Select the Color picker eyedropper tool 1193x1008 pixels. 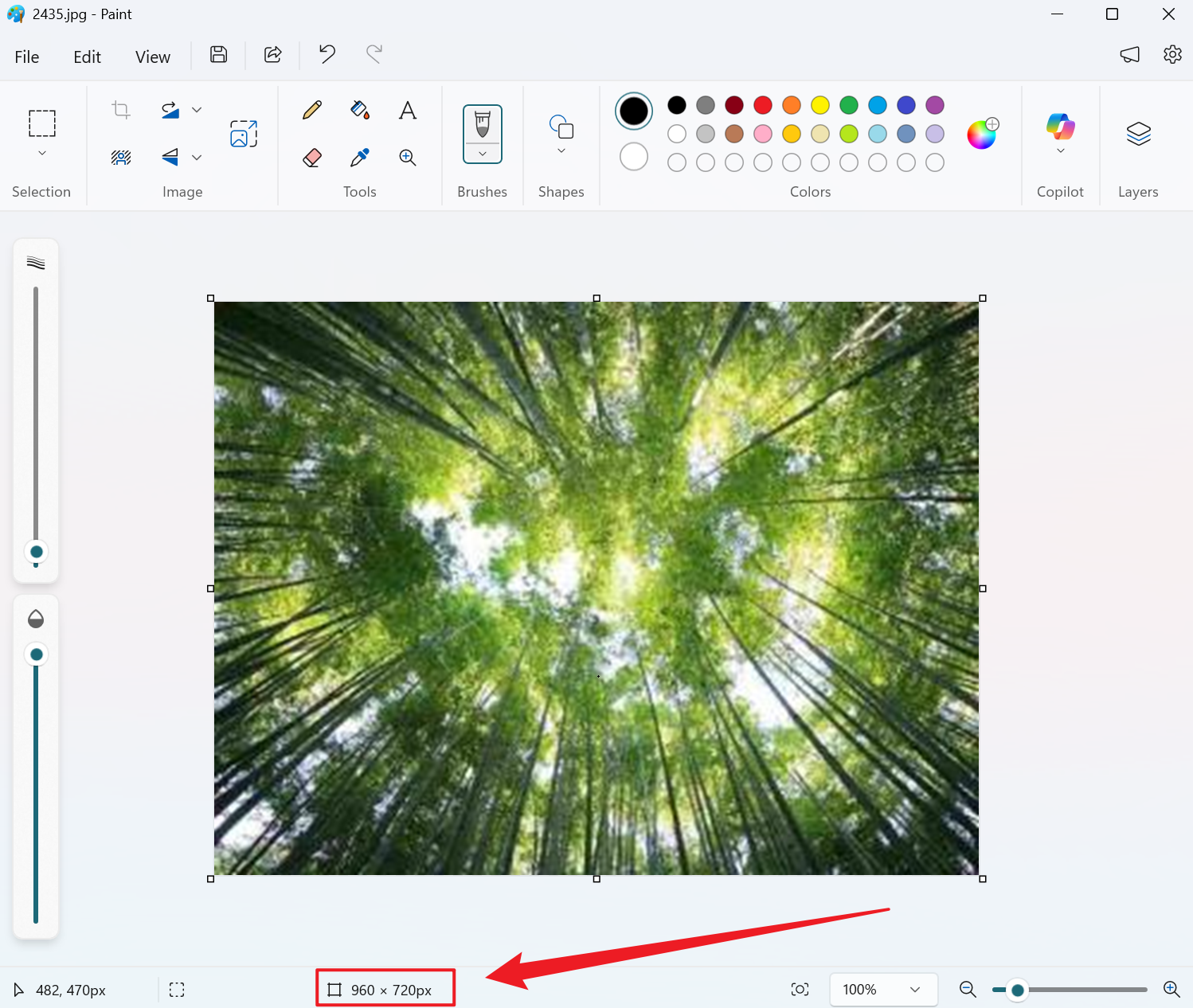click(360, 158)
